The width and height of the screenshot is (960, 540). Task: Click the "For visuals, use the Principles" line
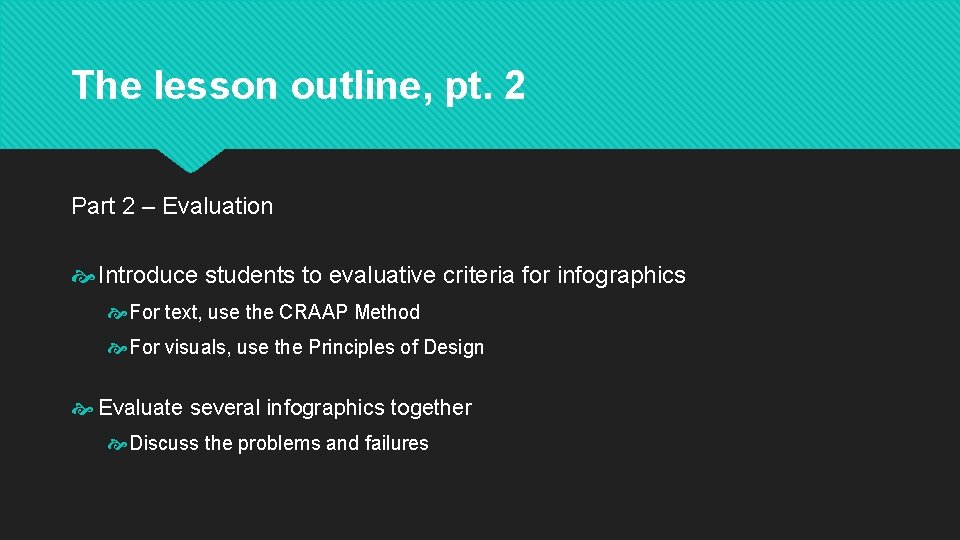click(x=307, y=347)
